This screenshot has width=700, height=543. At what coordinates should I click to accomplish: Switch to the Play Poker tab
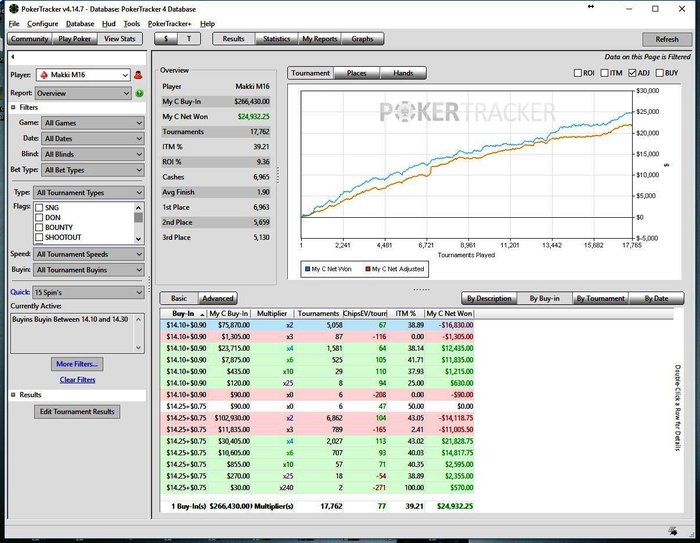click(x=75, y=39)
